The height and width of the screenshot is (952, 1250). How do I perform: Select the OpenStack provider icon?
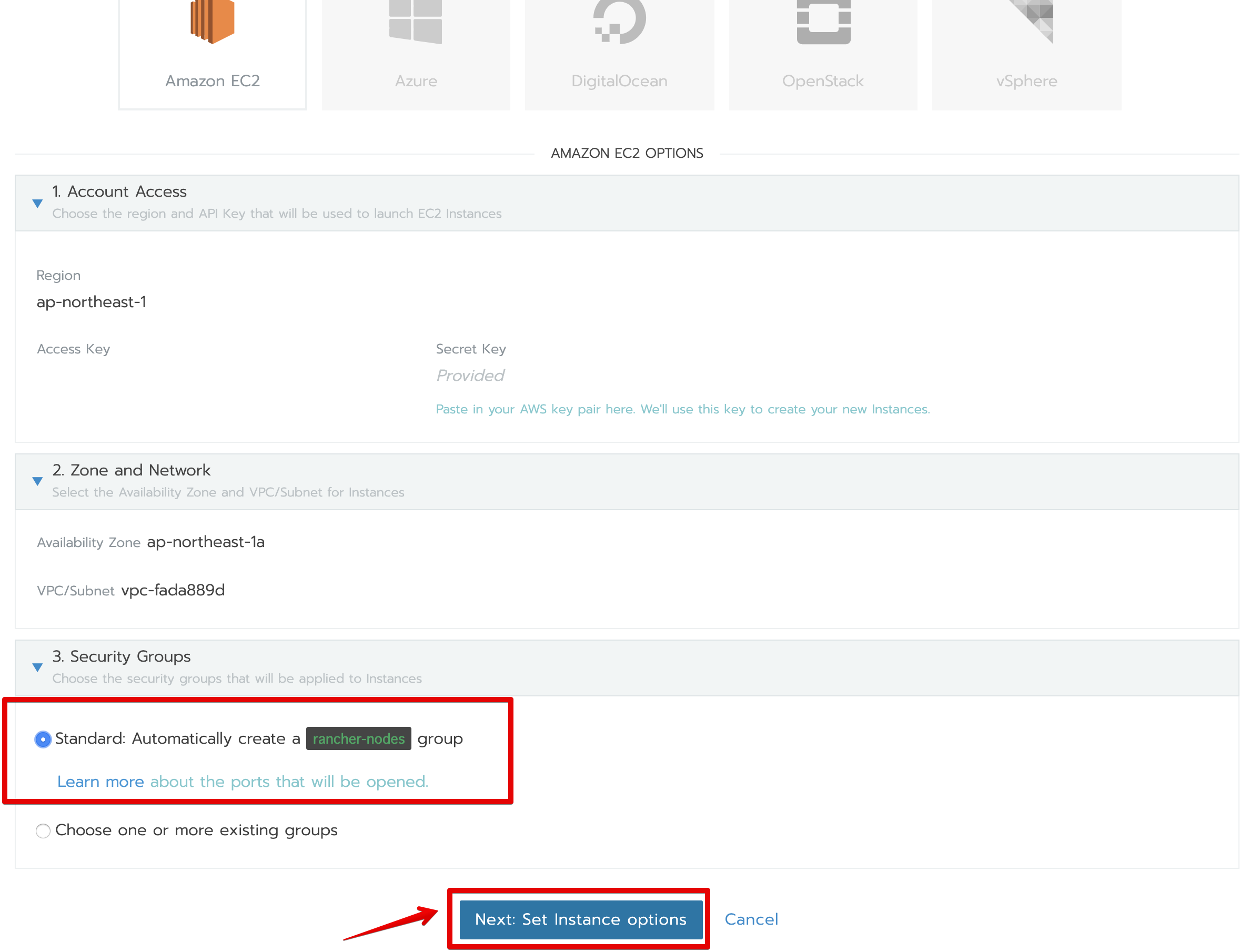(x=823, y=23)
